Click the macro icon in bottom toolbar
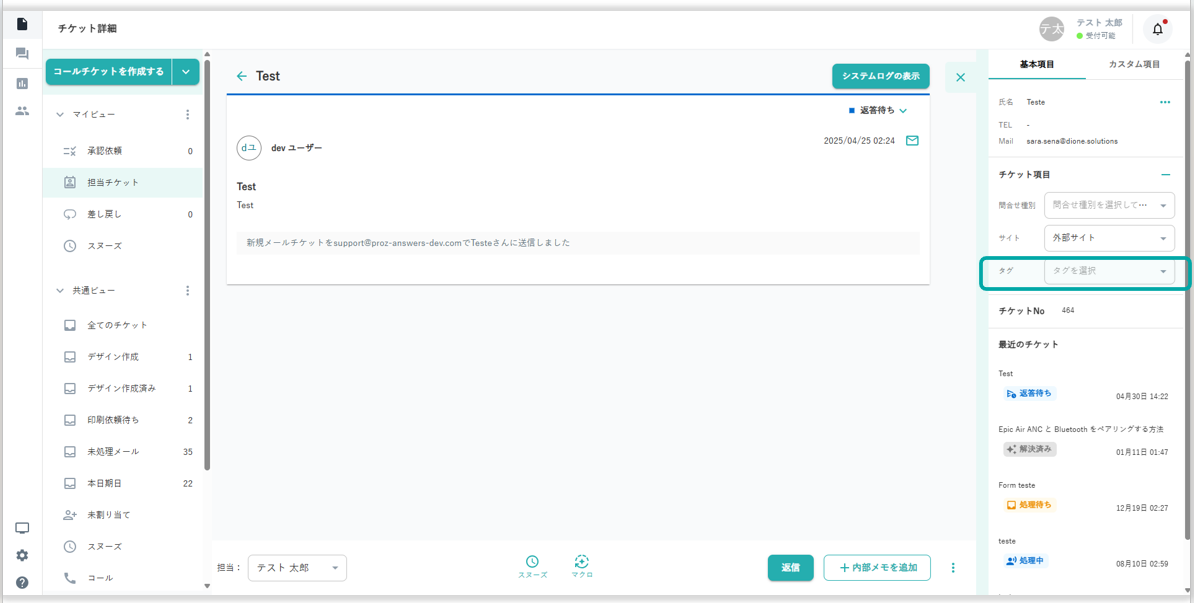This screenshot has width=1194, height=603. (582, 563)
